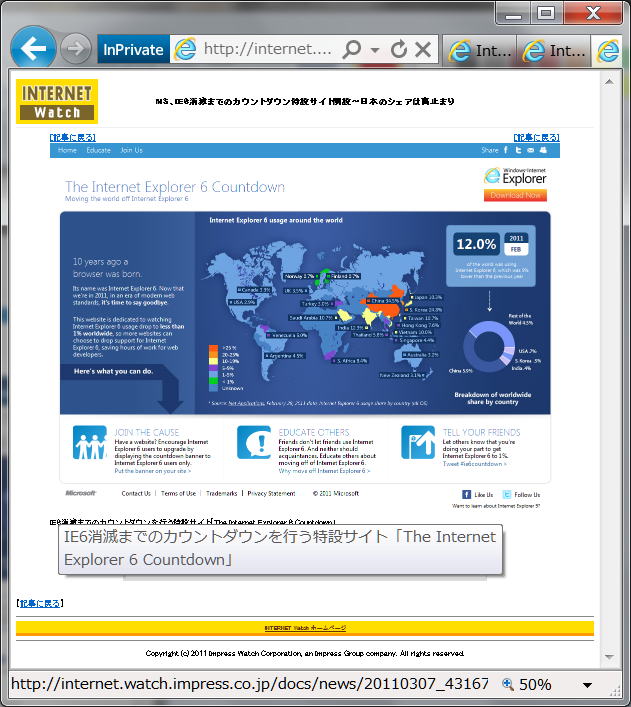Click 'Put the banner on your site' link
Viewport: 631px width, 707px height.
click(153, 471)
